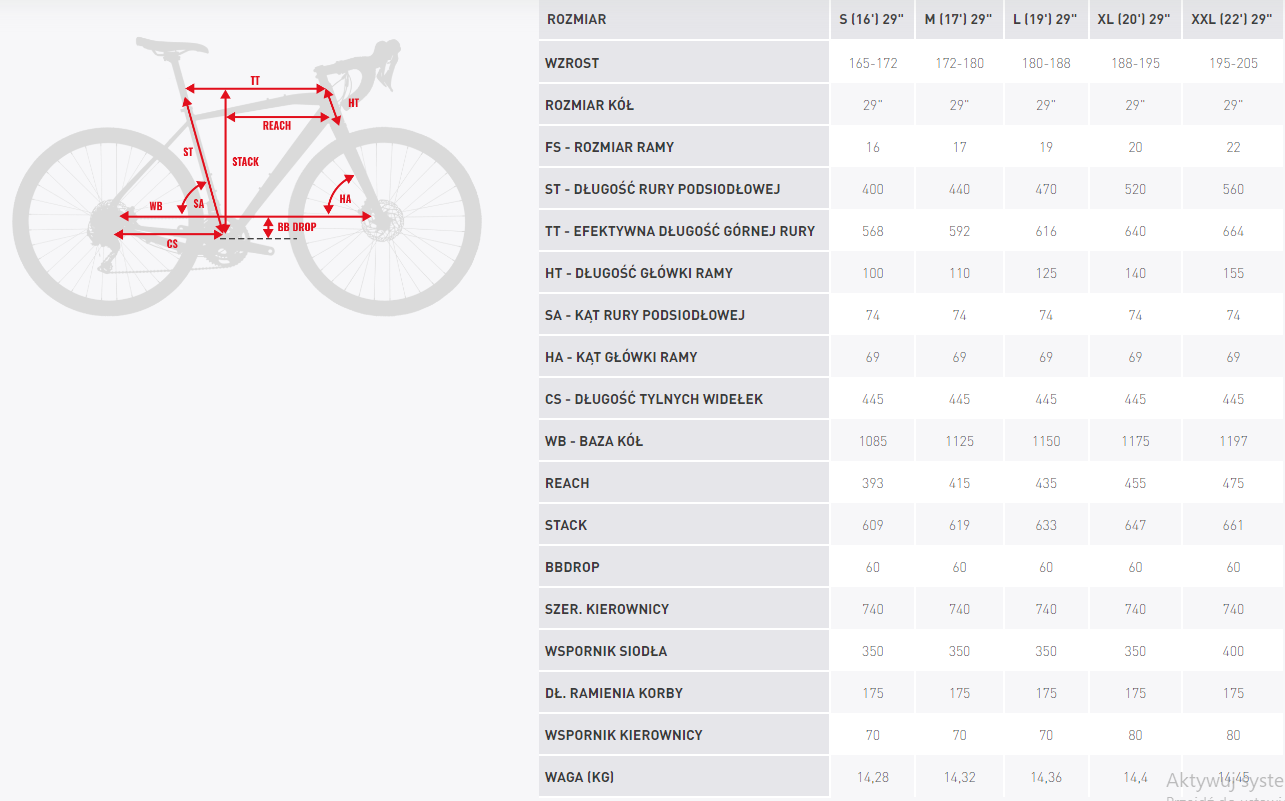Click the TT label on bike diagram
The width and height of the screenshot is (1285, 801).
click(255, 80)
